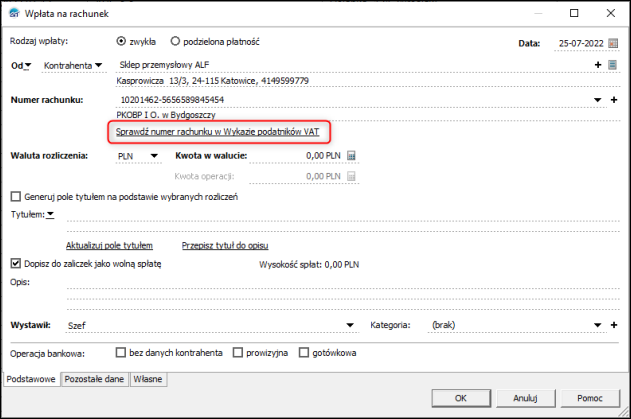Click the Kwota w walucie amount field
The image size is (631, 419).
[x=297, y=156]
